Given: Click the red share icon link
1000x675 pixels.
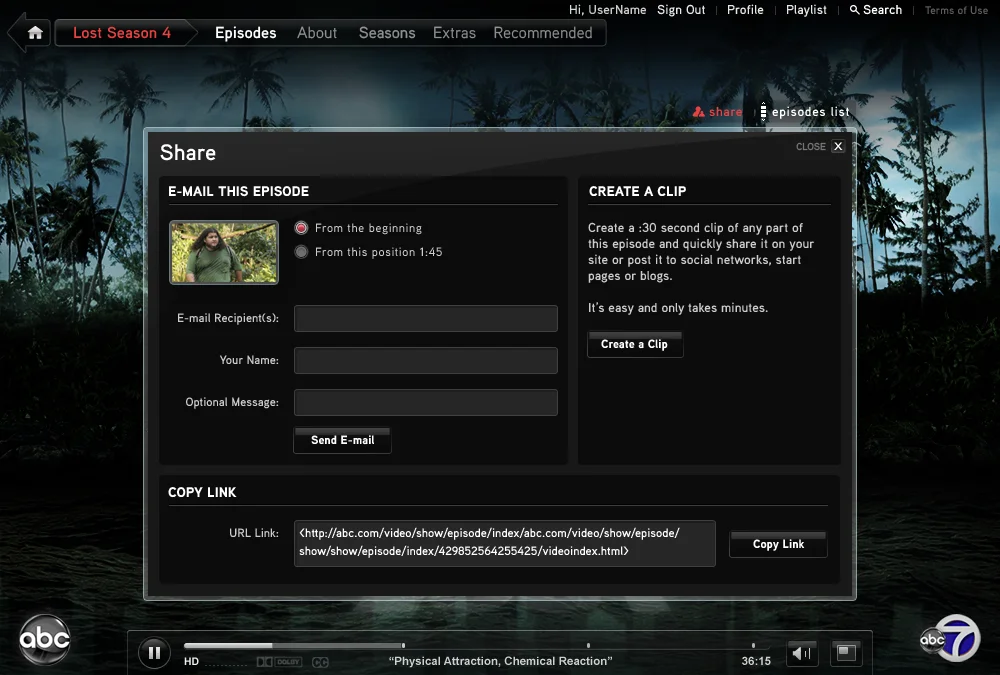Looking at the screenshot, I should (x=717, y=112).
